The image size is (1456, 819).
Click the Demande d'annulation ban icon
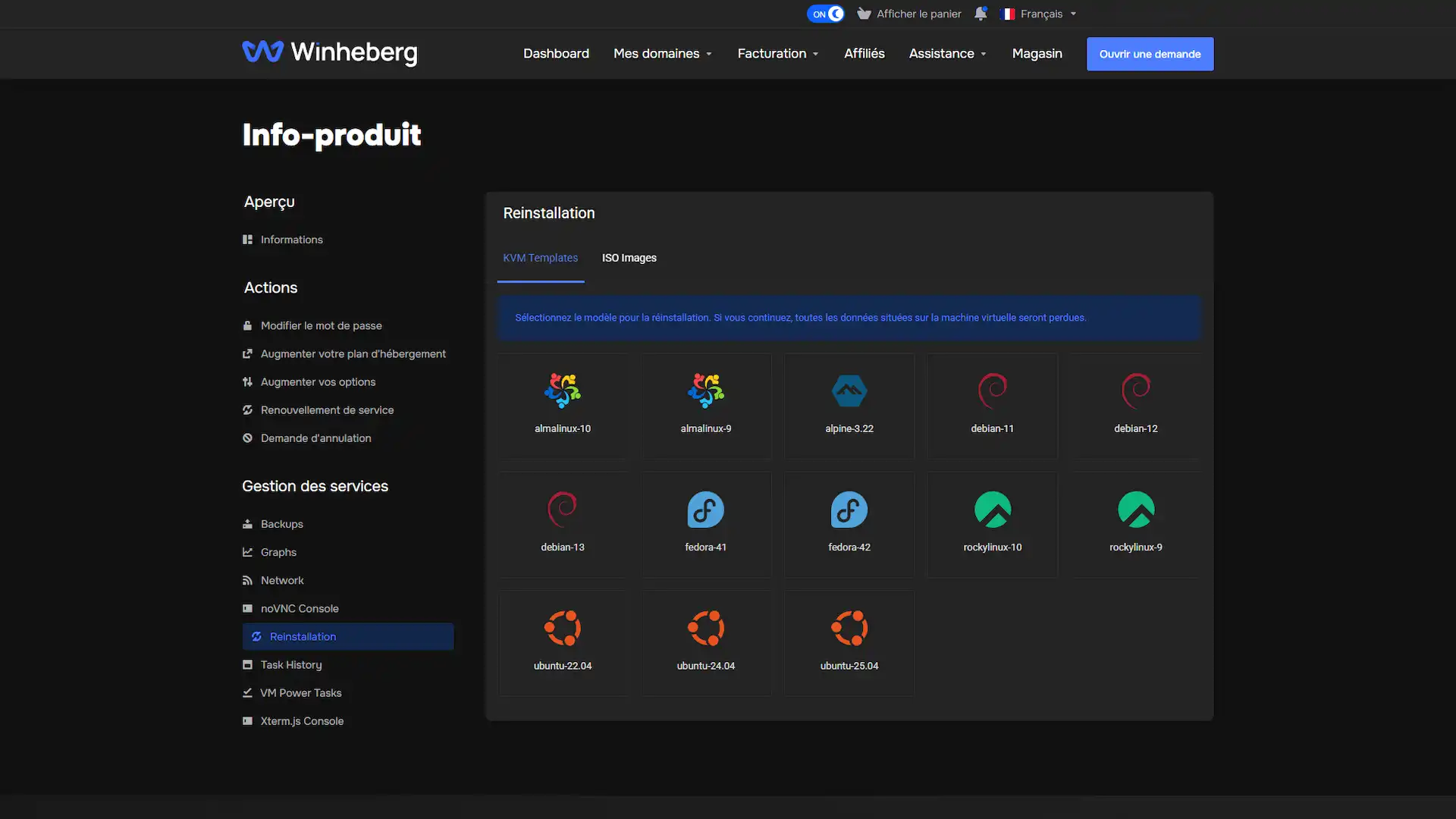247,438
